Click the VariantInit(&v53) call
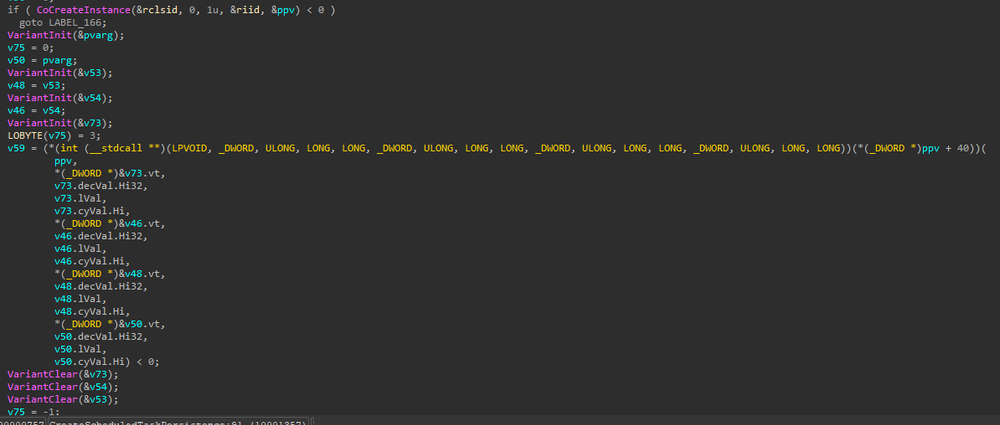The height and width of the screenshot is (425, 1000). pyautogui.click(x=60, y=73)
